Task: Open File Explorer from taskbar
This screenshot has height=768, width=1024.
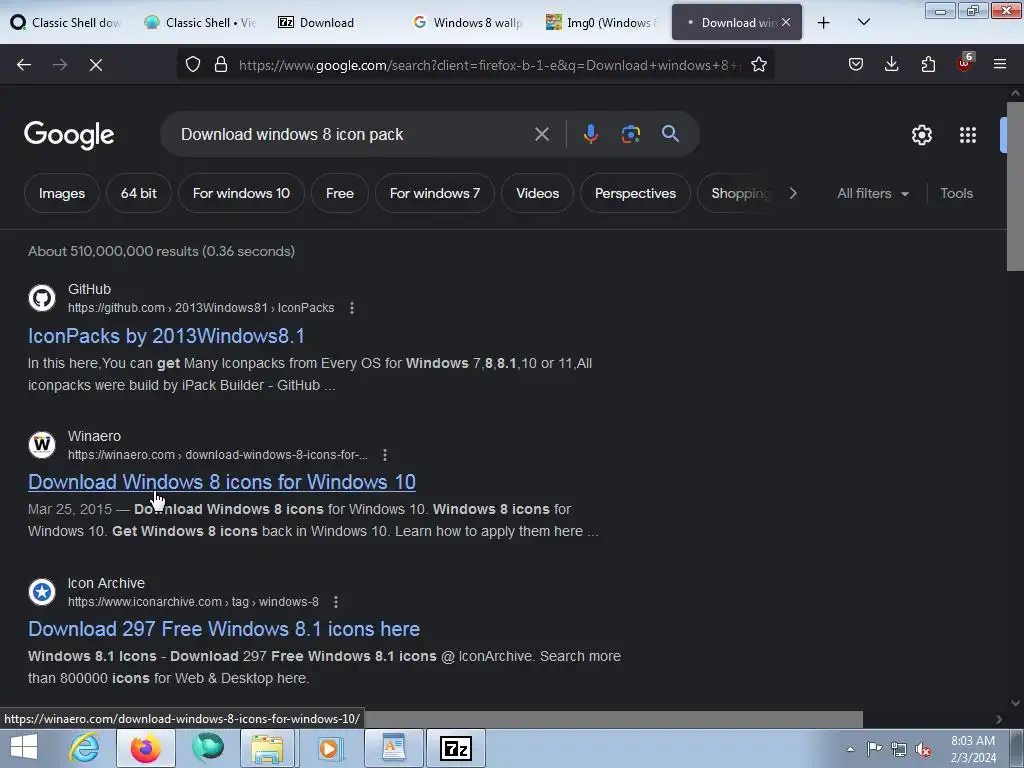Action: pyautogui.click(x=267, y=748)
